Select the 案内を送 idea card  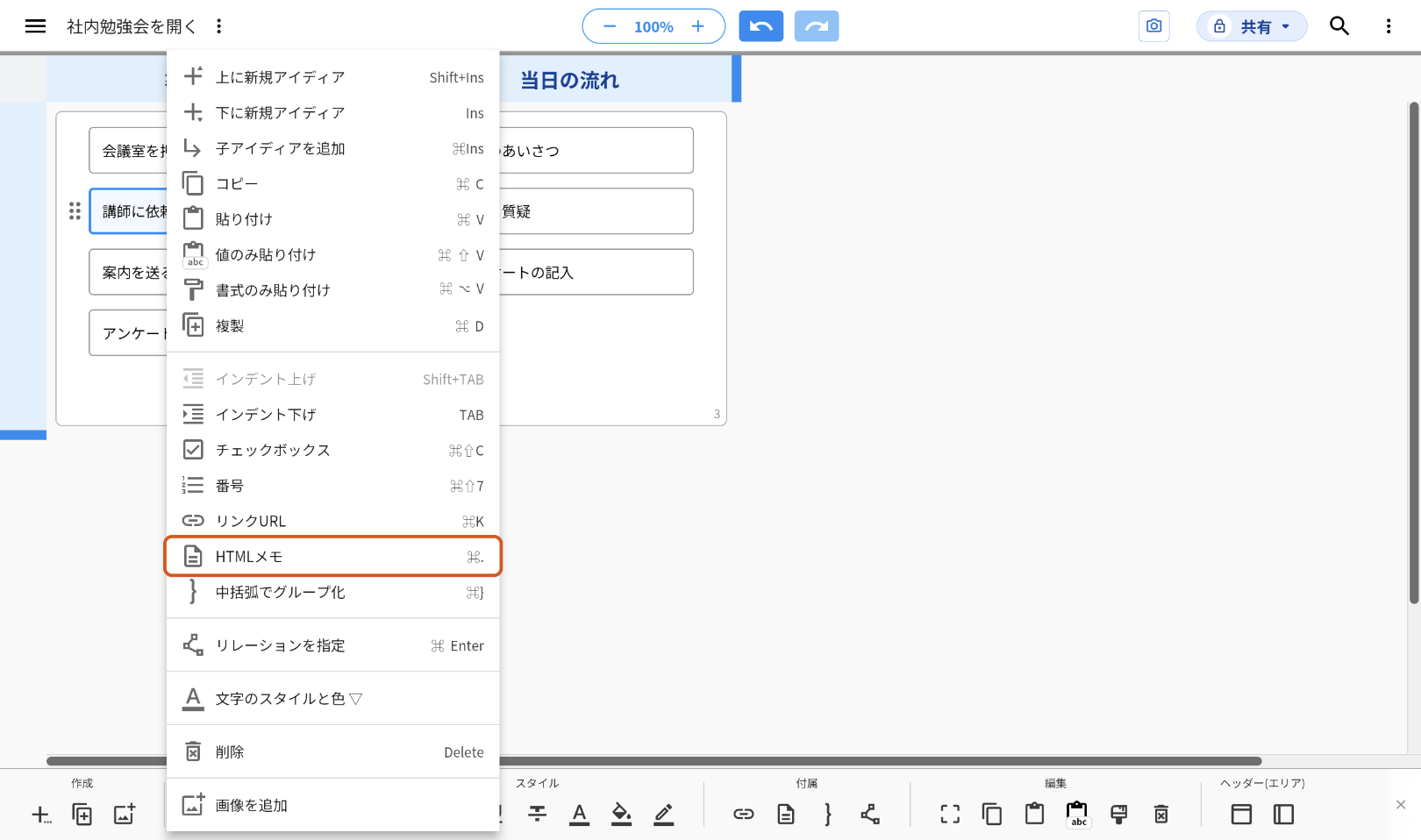pyautogui.click(x=128, y=272)
